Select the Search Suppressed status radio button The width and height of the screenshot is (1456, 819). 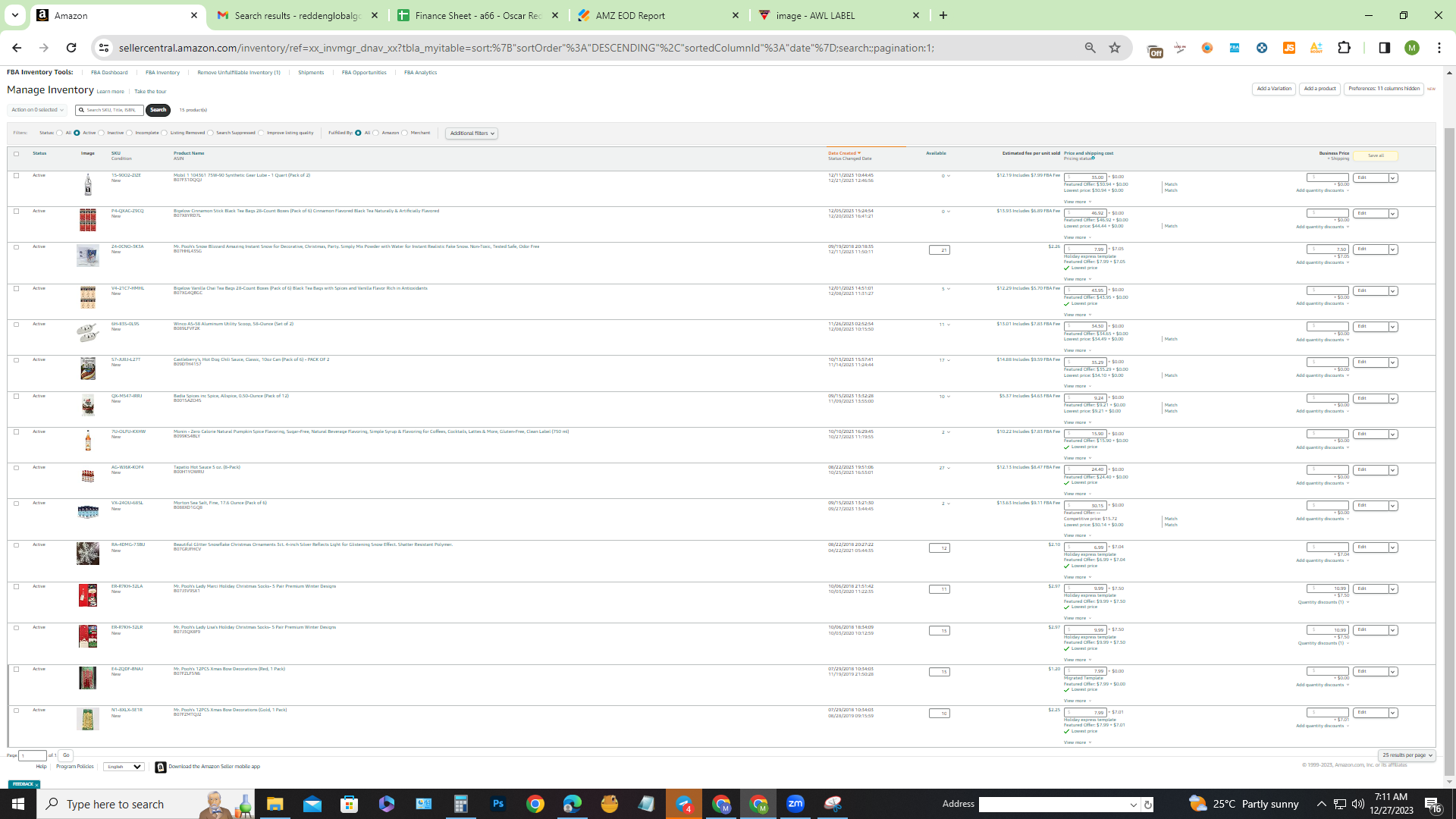[x=211, y=133]
